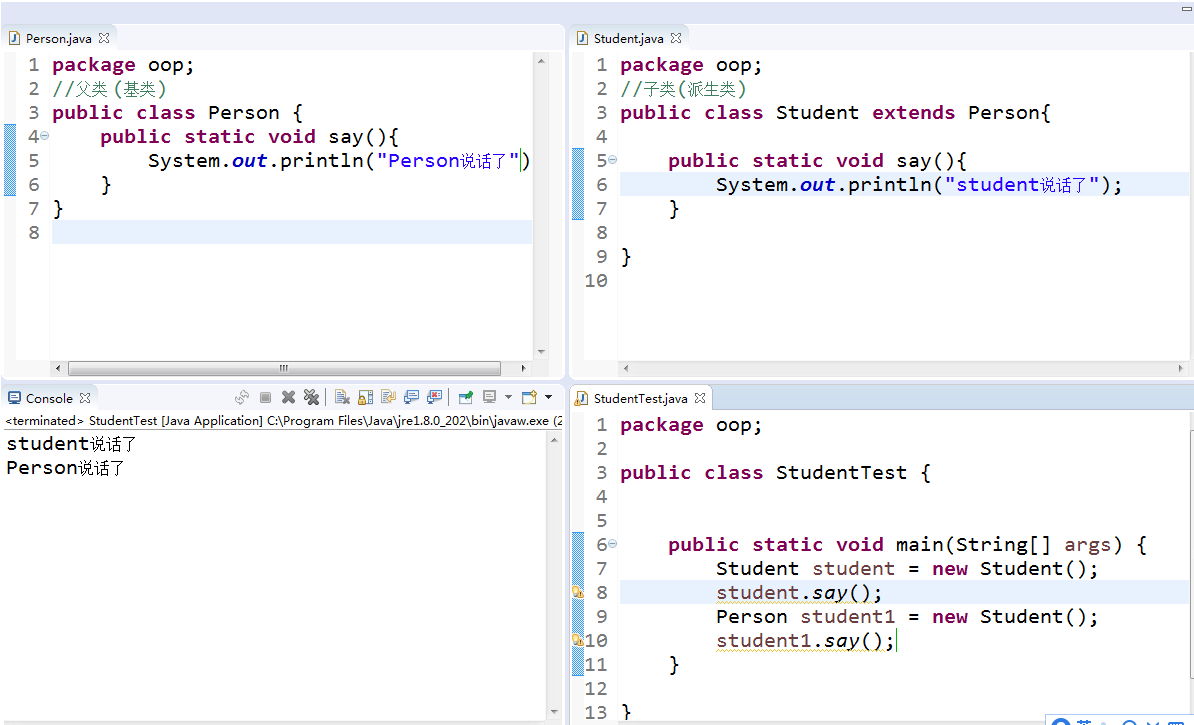Click the StudentTest.java file icon
Image resolution: width=1194 pixels, height=725 pixels.
[582, 398]
